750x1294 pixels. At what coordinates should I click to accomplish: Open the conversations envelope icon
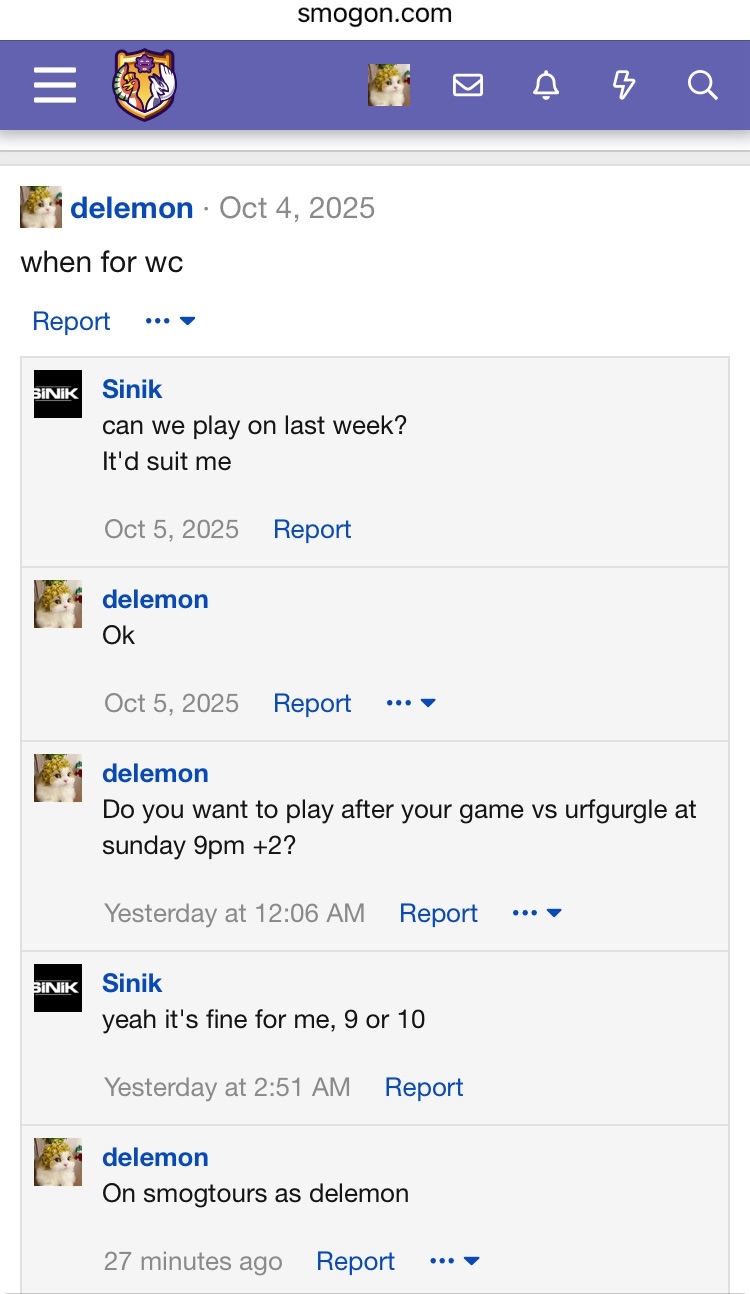pyautogui.click(x=468, y=86)
